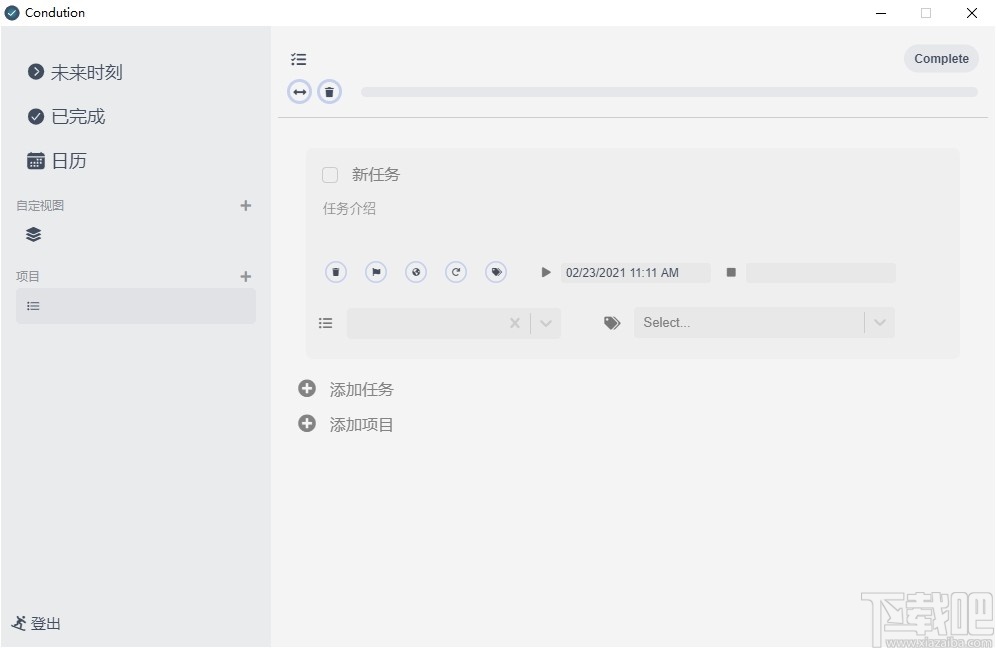This screenshot has height=648, width=996.
Task: Open the 日历 calendar view
Action: point(57,161)
